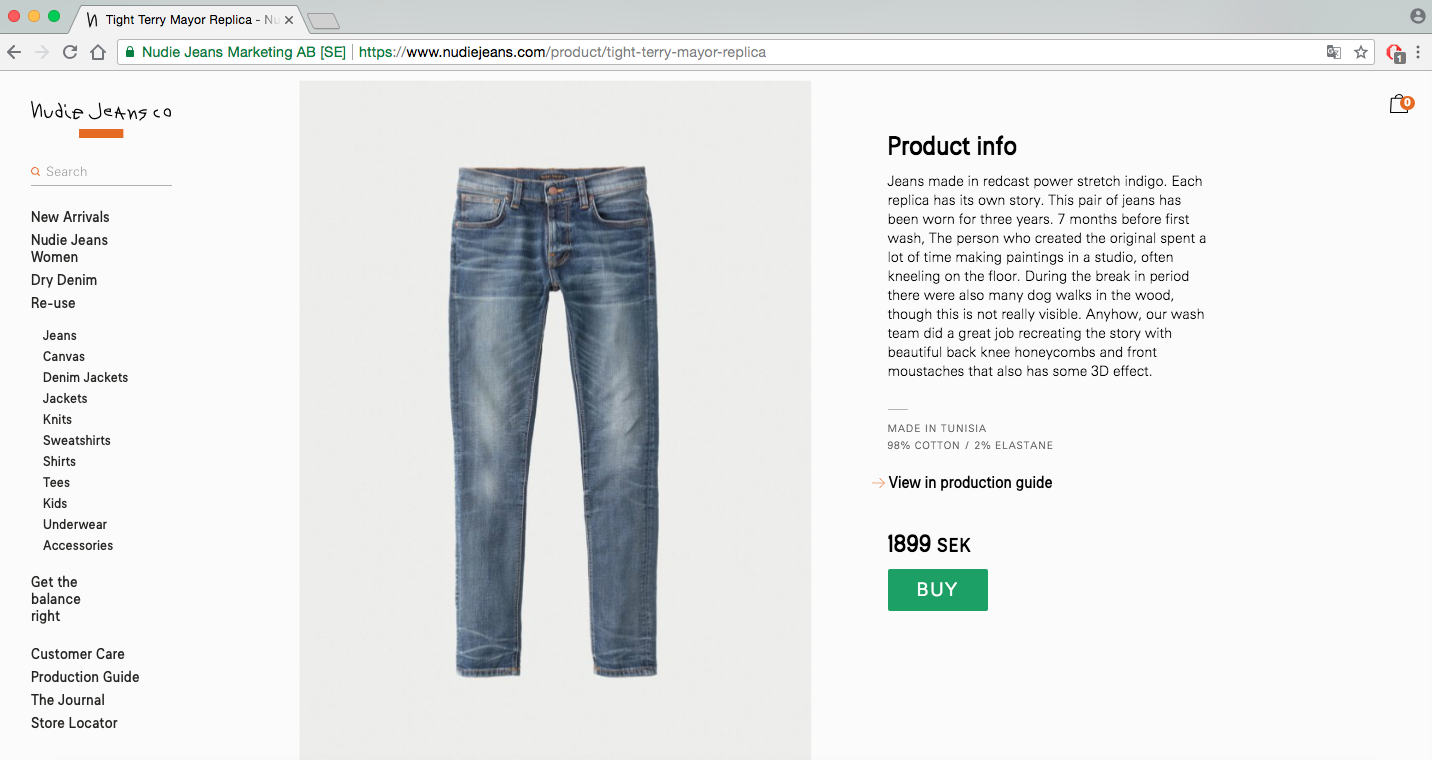Viewport: 1432px width, 760px height.
Task: Go back using the browser back arrow
Action: pos(14,51)
